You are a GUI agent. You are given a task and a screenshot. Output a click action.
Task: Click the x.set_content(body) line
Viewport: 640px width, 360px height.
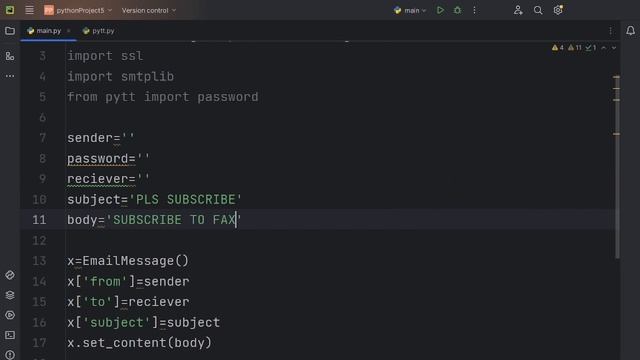140,342
